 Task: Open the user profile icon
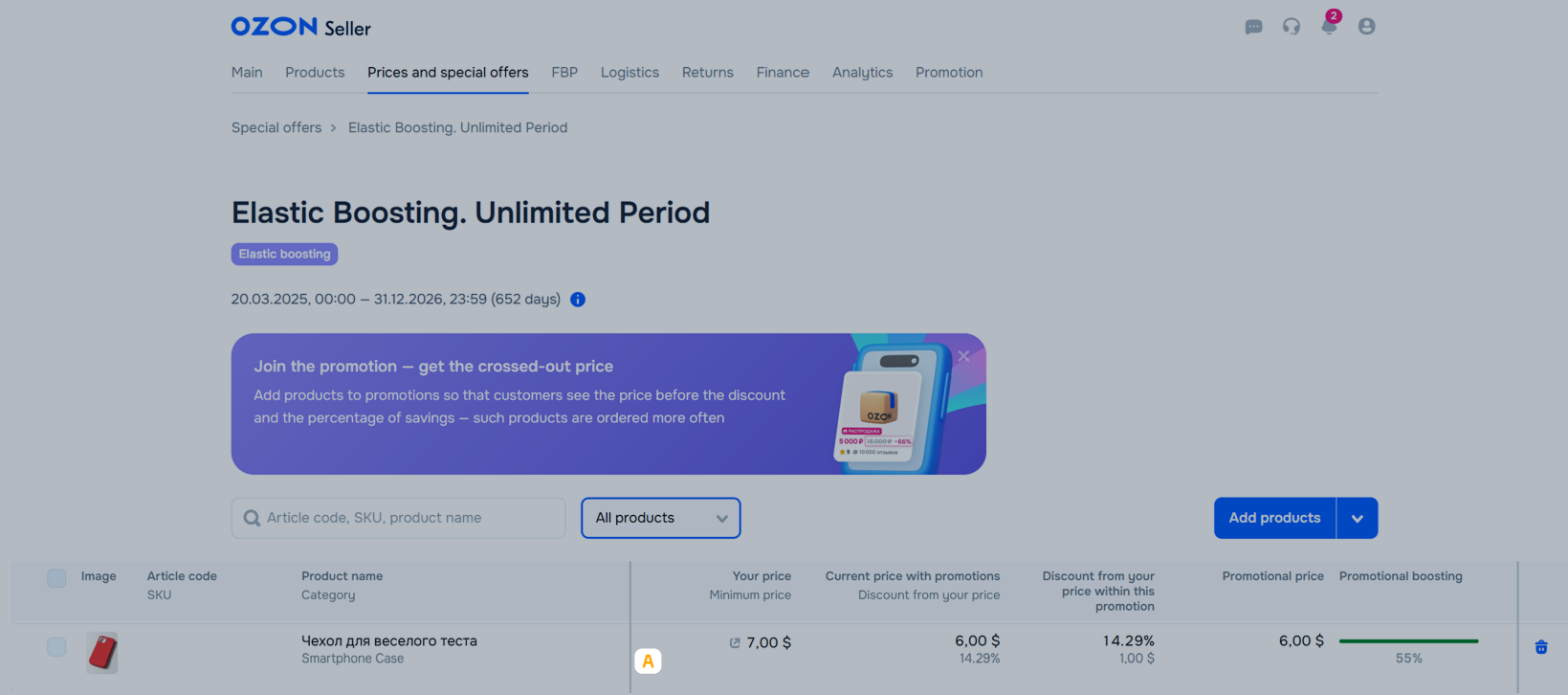pos(1366,27)
